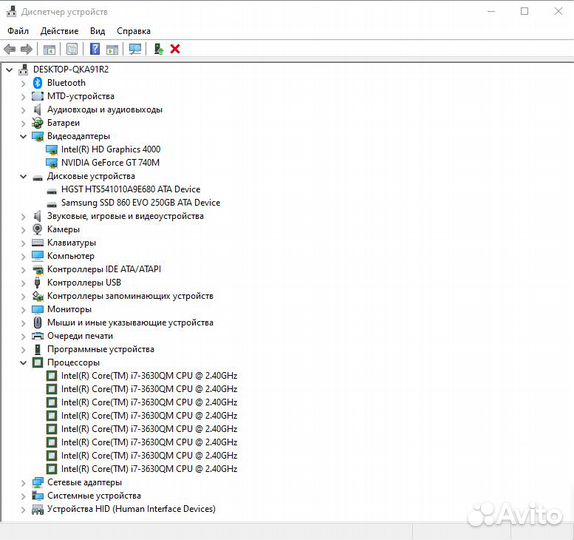Click the Клавиатуры keyboard icon
Viewport: 574px width, 540px height.
[x=37, y=243]
